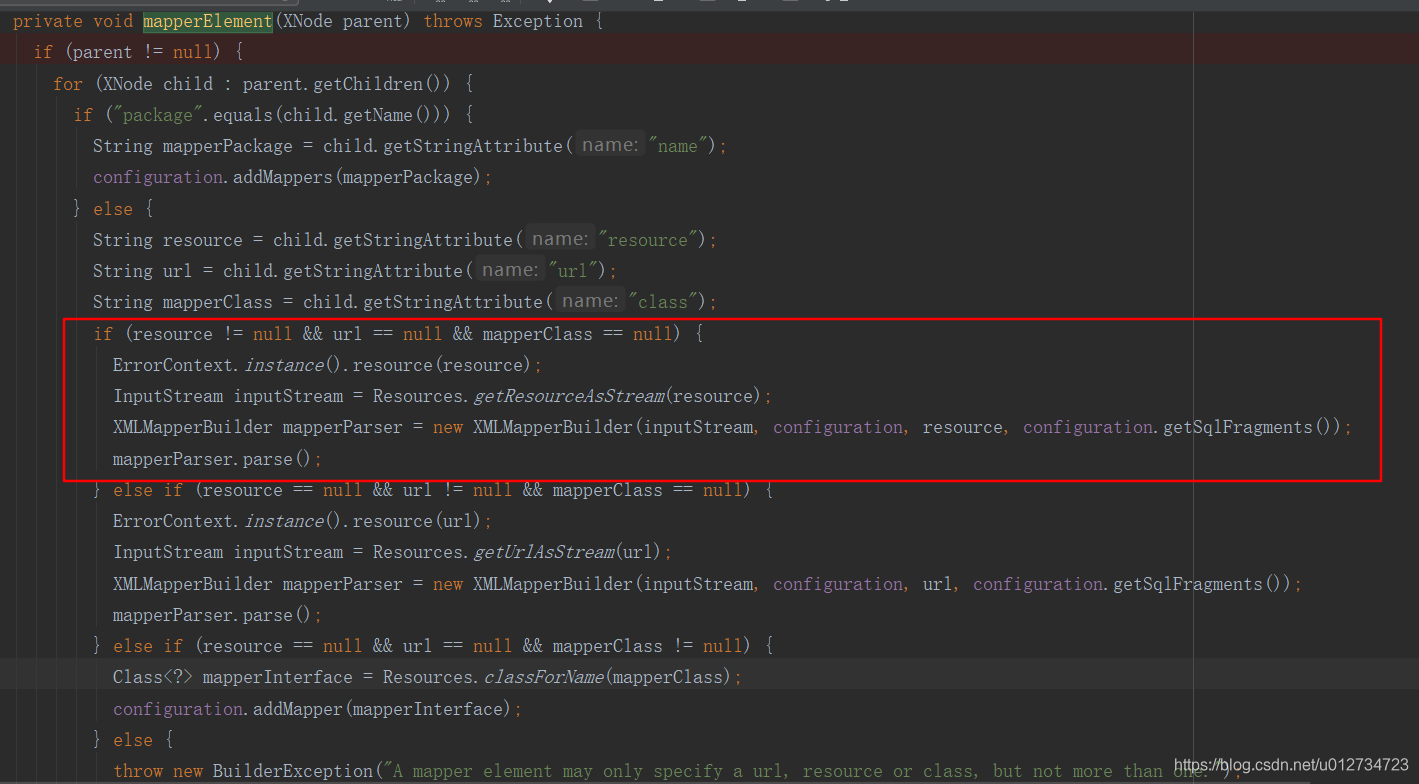Click the 'throw new' keywords
The height and width of the screenshot is (784, 1419).
[x=158, y=771]
